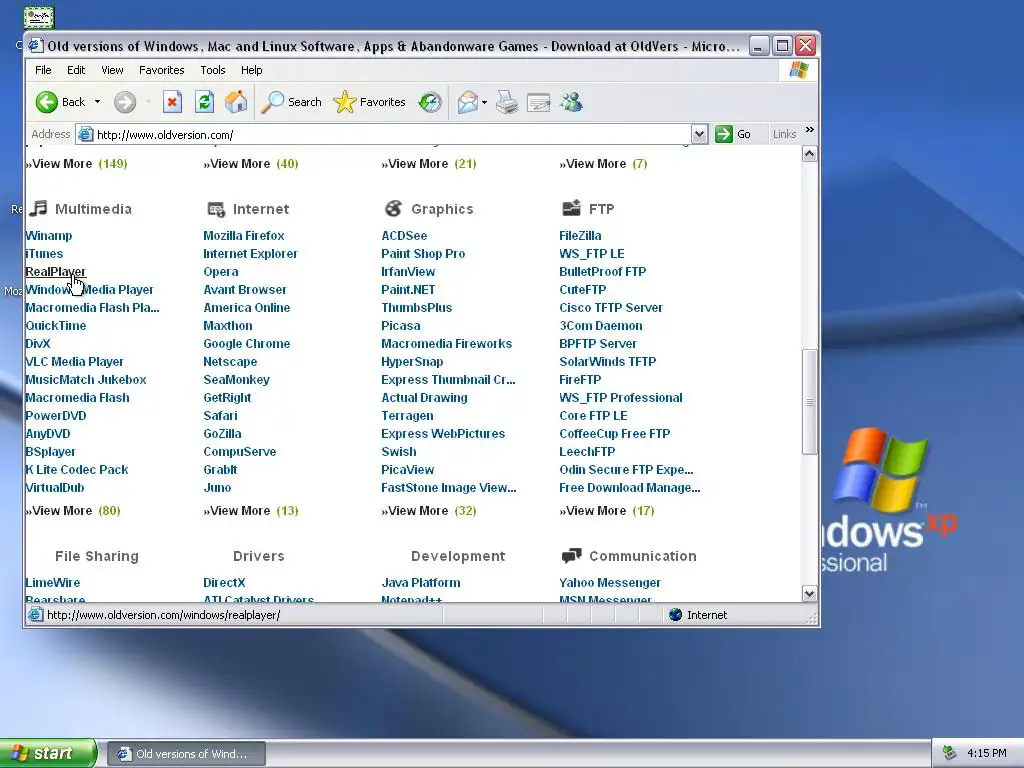Open the History toolbar icon
Image resolution: width=1024 pixels, height=768 pixels.
pyautogui.click(x=430, y=102)
